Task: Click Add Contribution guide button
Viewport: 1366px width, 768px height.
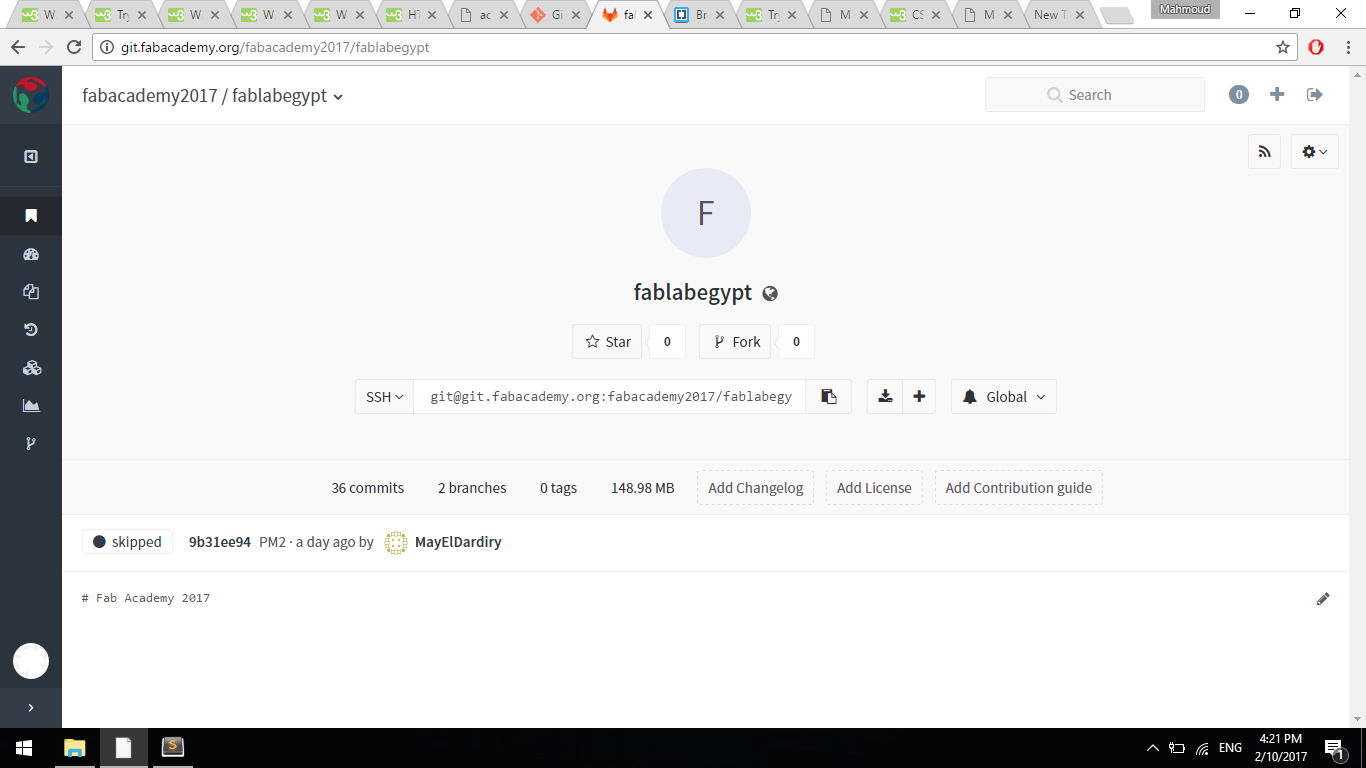Action: click(x=1019, y=488)
